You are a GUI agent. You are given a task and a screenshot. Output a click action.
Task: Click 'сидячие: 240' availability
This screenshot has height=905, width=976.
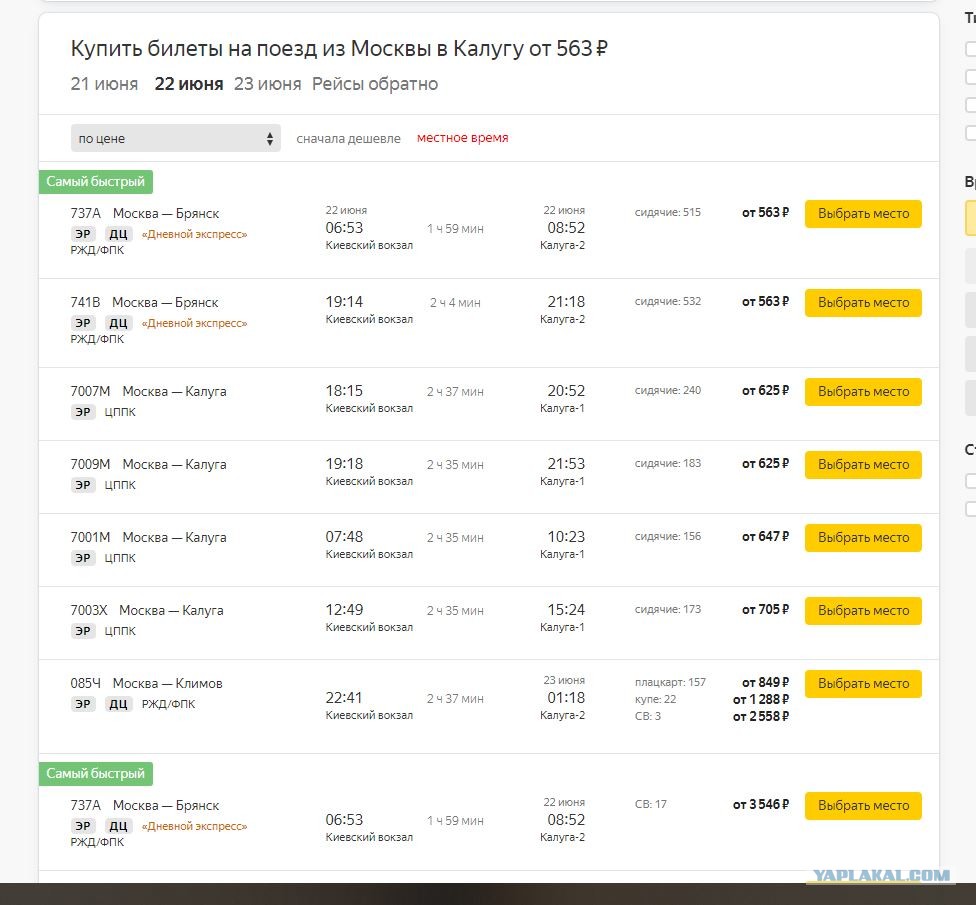667,390
